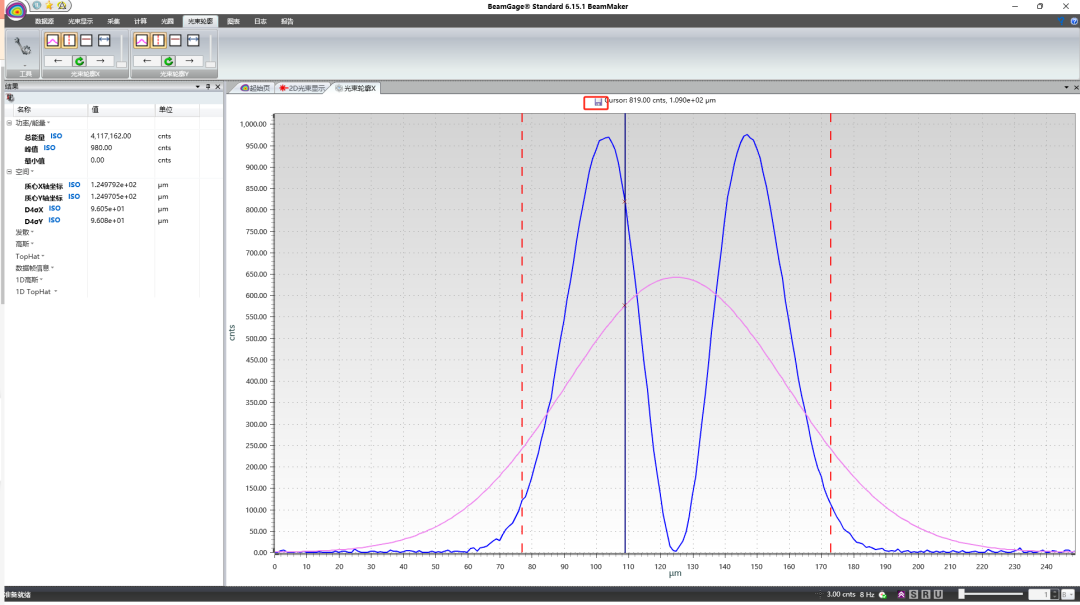Click the ISO link next to D4σX
Image resolution: width=1080 pixels, height=605 pixels.
click(x=55, y=208)
